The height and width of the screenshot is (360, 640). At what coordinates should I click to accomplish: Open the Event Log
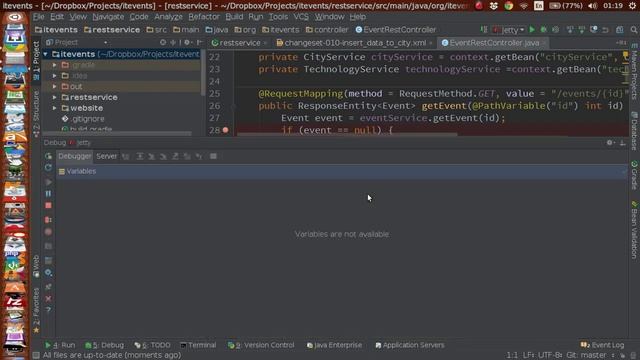point(602,345)
